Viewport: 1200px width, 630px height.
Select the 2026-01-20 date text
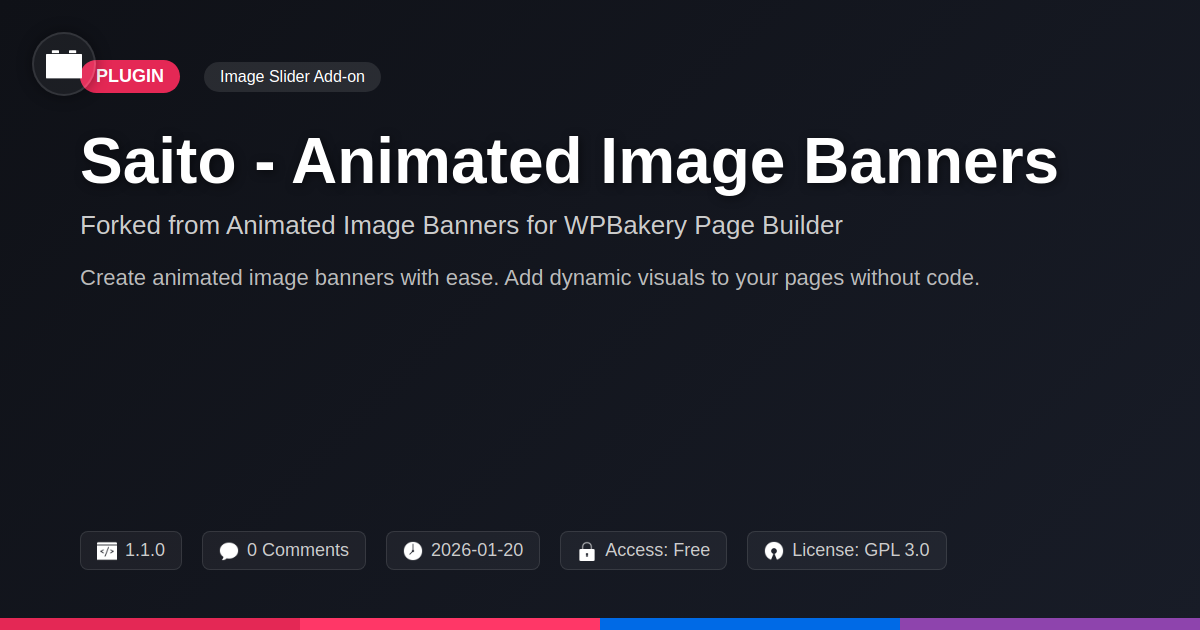tap(477, 550)
